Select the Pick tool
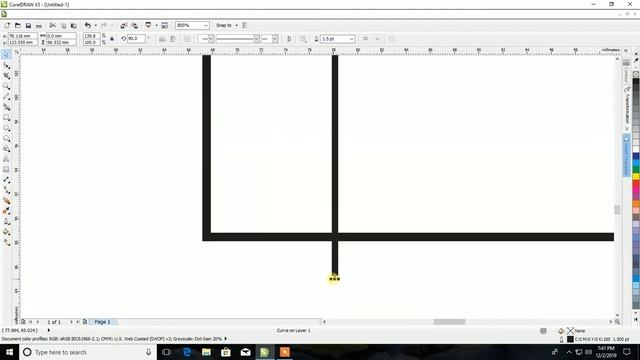Viewport: 640px width, 360px height. (6, 54)
